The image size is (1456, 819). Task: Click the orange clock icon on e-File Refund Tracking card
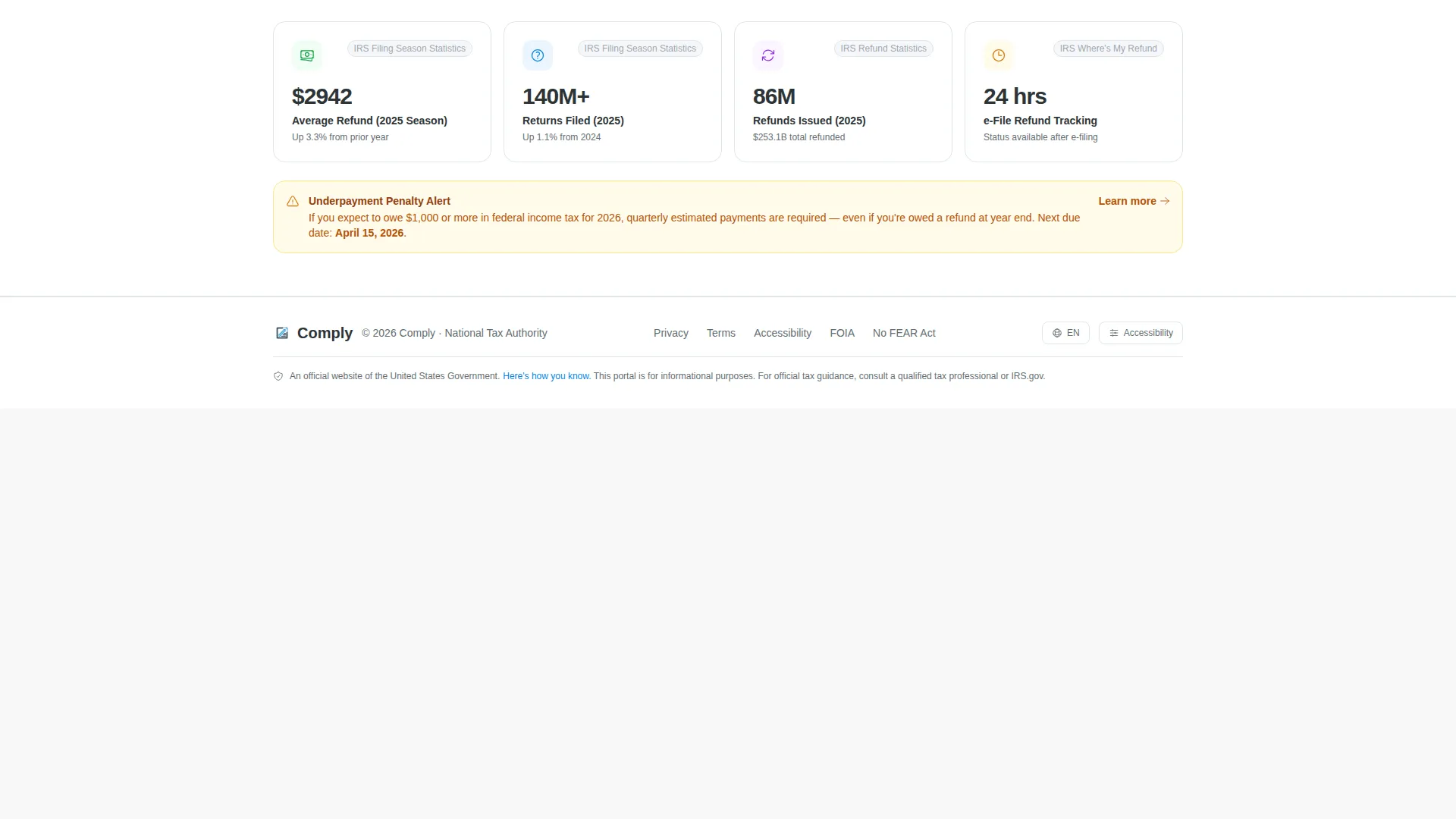(x=999, y=55)
